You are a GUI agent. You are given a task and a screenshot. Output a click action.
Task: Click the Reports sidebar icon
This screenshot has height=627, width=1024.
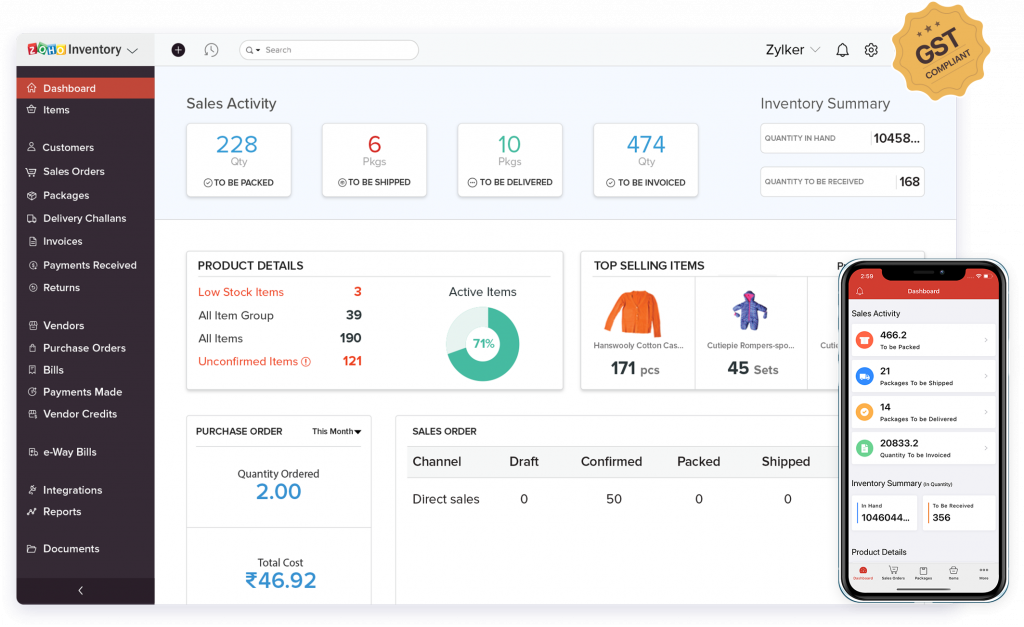pos(33,512)
